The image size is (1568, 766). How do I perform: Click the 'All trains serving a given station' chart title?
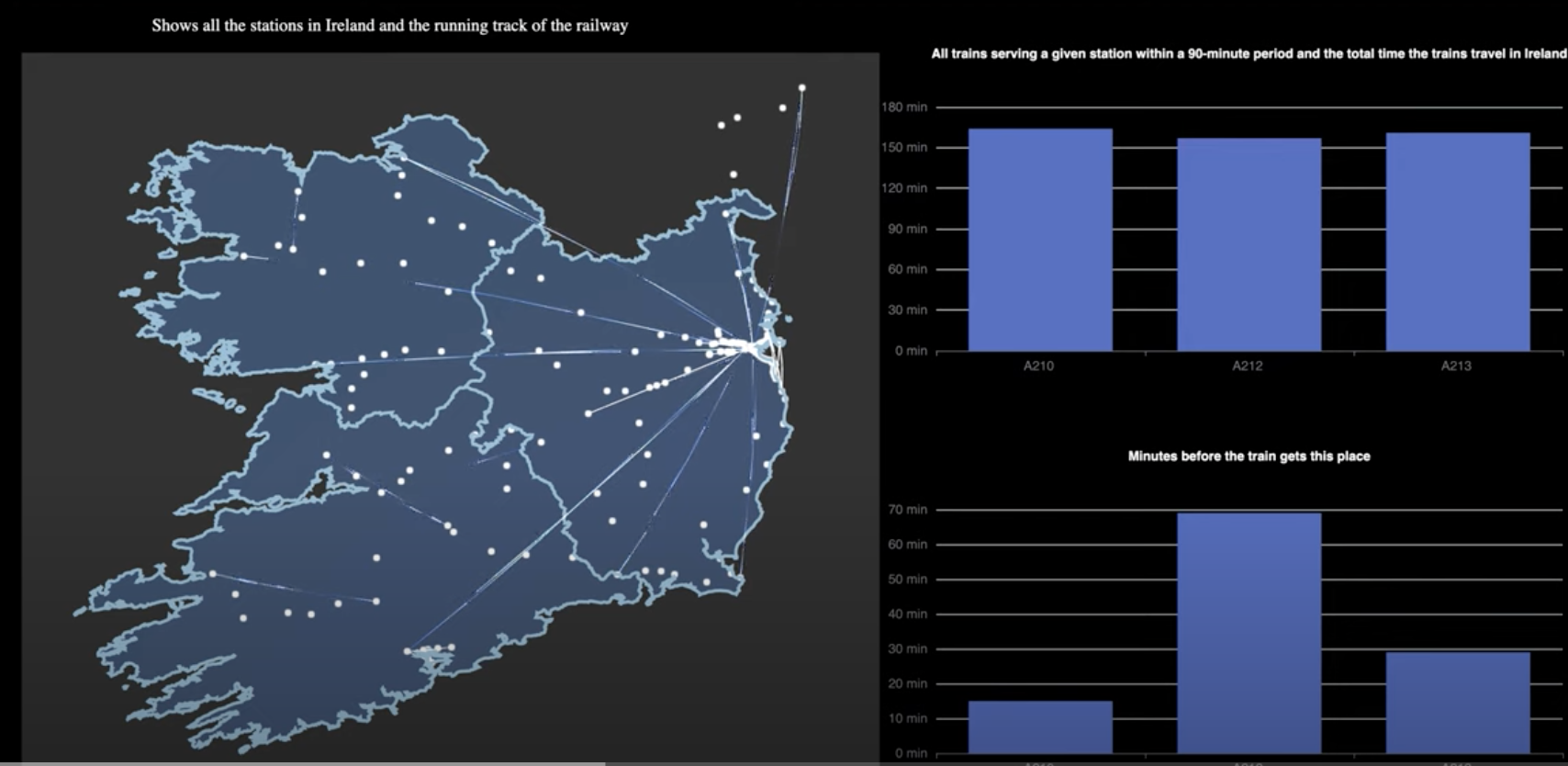click(x=1249, y=54)
